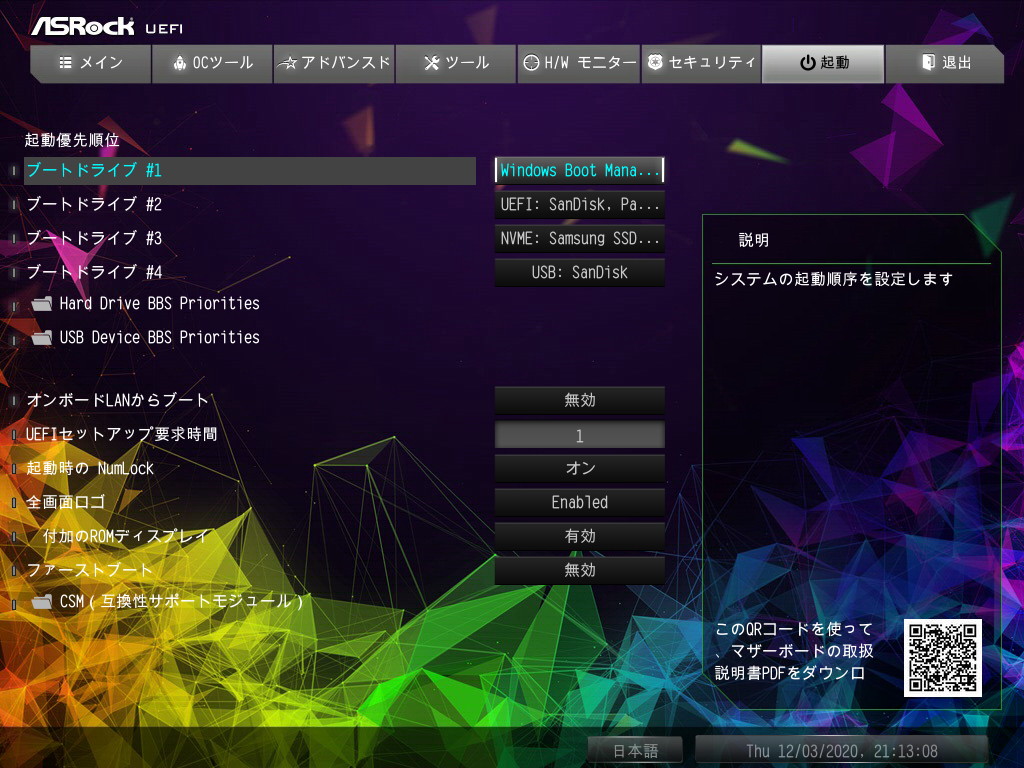The image size is (1024, 768).
Task: Click the date and time display
Action: pyautogui.click(x=842, y=751)
